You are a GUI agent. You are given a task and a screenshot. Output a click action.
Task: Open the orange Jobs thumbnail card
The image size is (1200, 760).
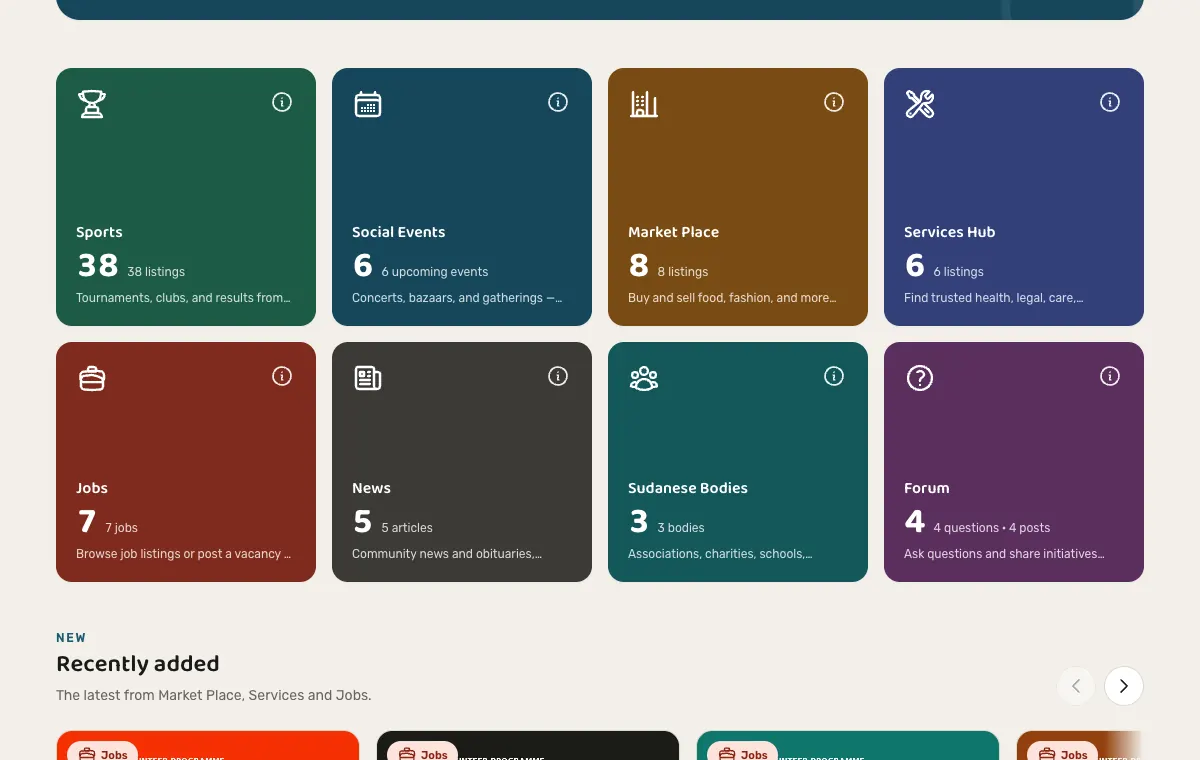(x=208, y=746)
